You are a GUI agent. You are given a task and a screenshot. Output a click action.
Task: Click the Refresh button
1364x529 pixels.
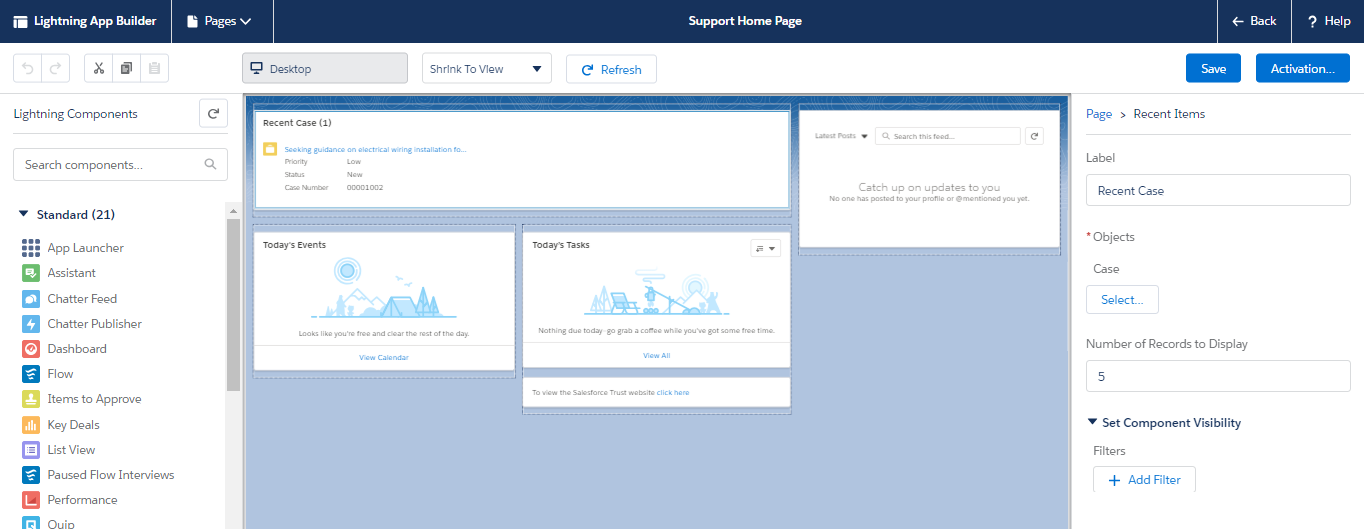click(x=611, y=69)
